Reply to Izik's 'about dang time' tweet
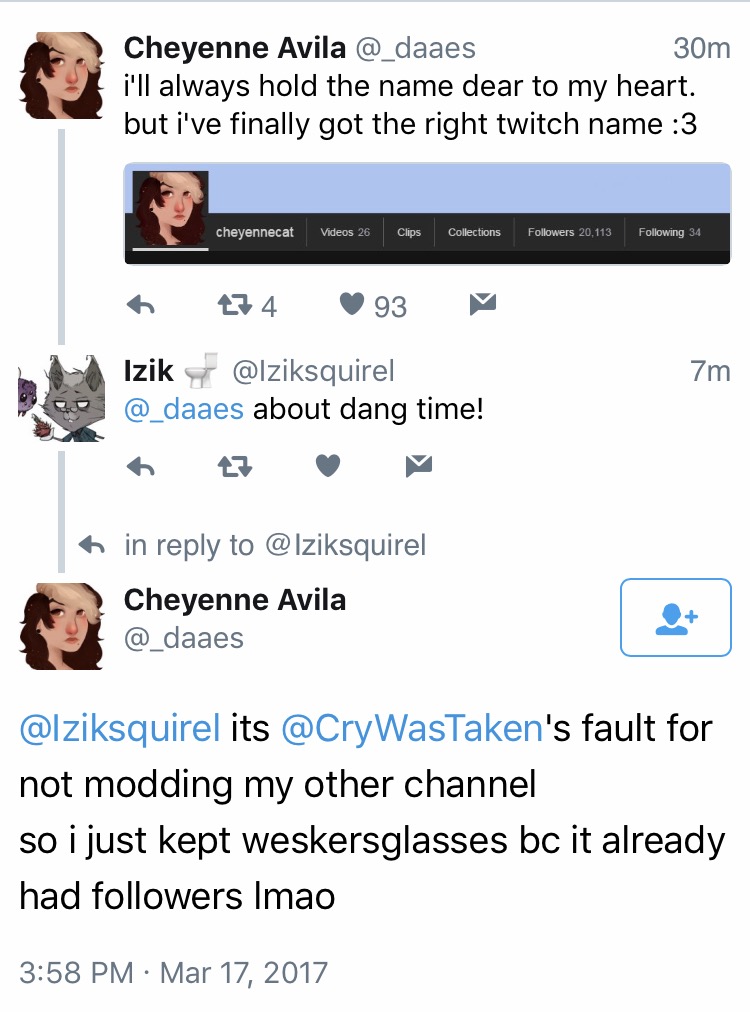750x1012 pixels. tap(141, 465)
